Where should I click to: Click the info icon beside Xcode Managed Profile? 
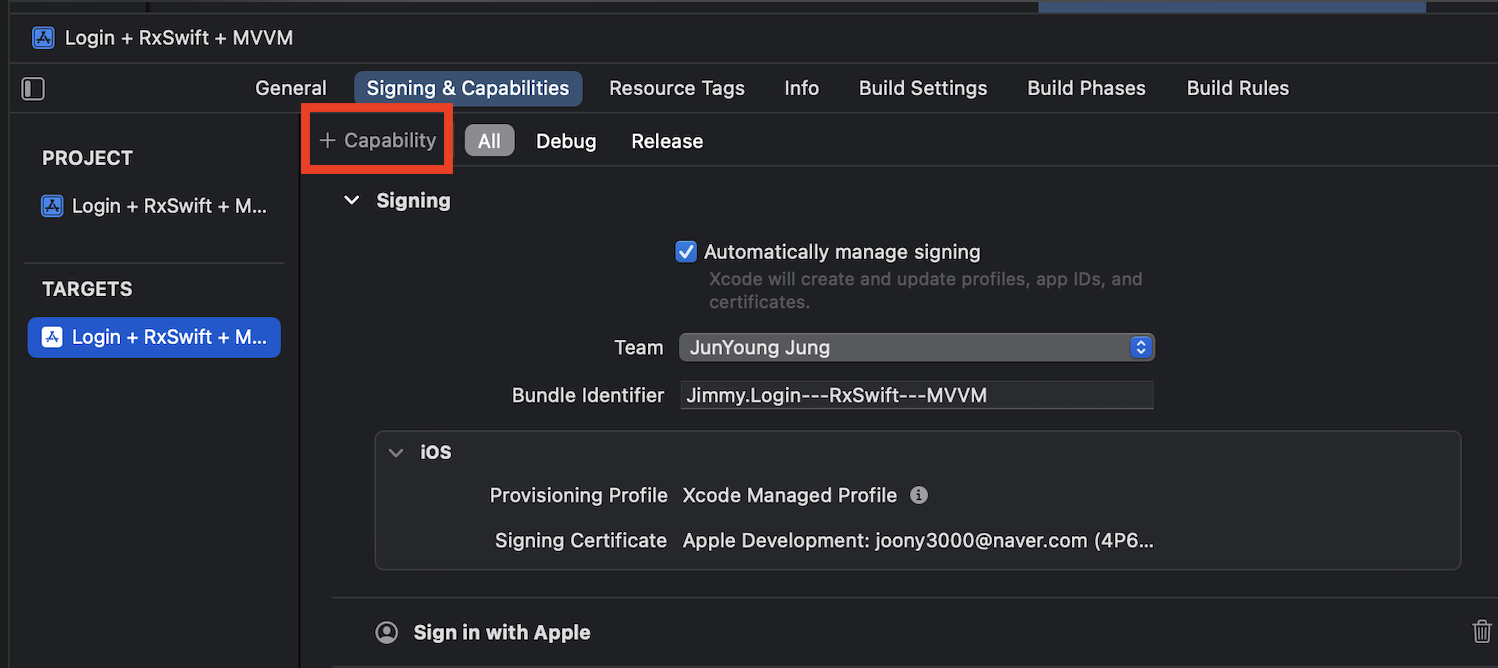(919, 495)
